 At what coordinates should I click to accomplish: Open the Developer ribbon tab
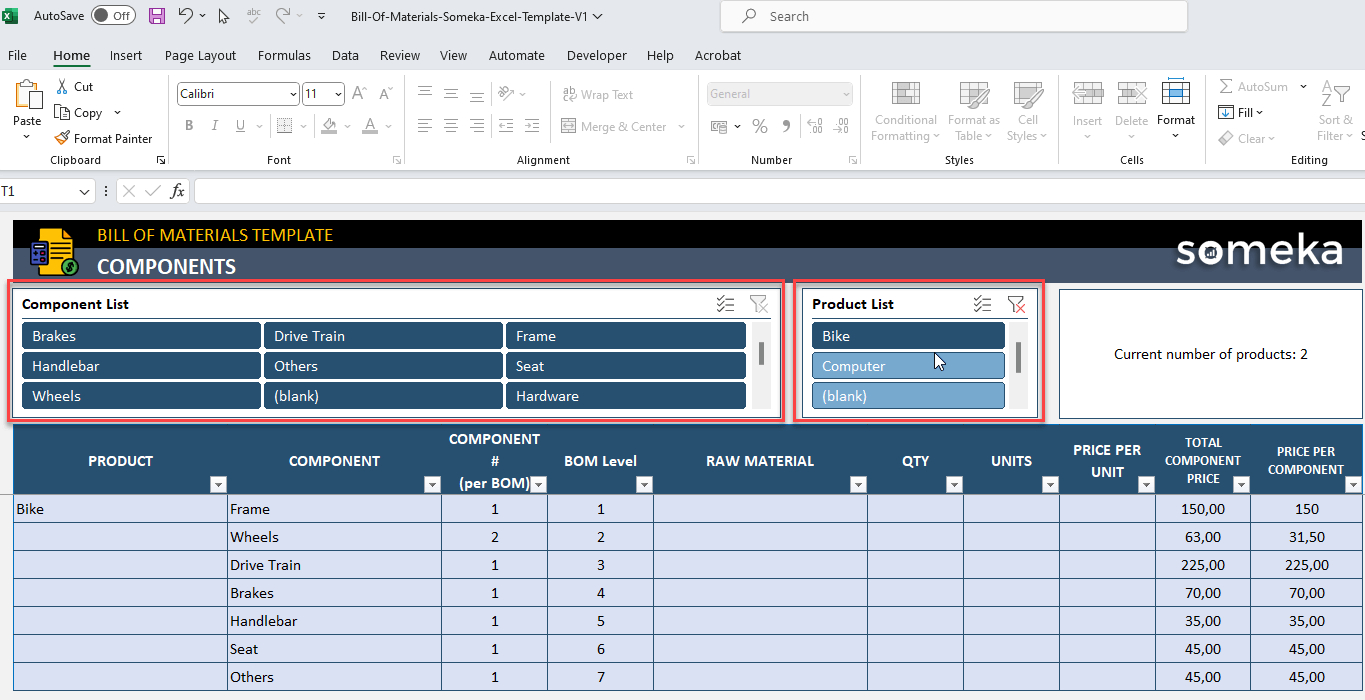[596, 55]
